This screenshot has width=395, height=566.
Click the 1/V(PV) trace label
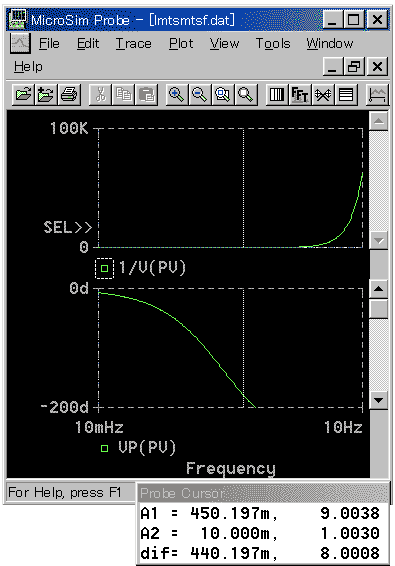point(152,267)
